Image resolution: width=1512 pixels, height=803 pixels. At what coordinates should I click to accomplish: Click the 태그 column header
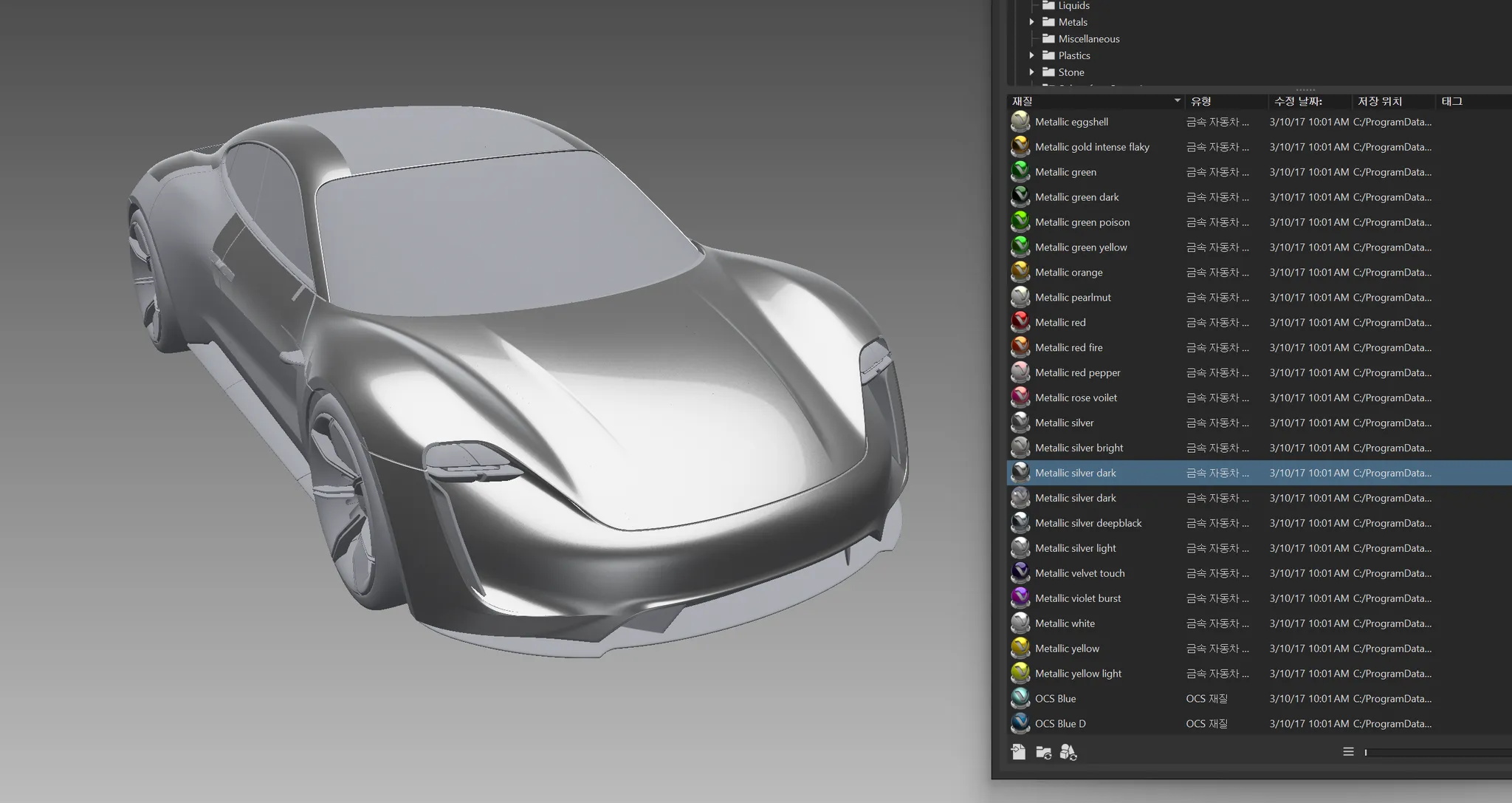pos(1451,101)
